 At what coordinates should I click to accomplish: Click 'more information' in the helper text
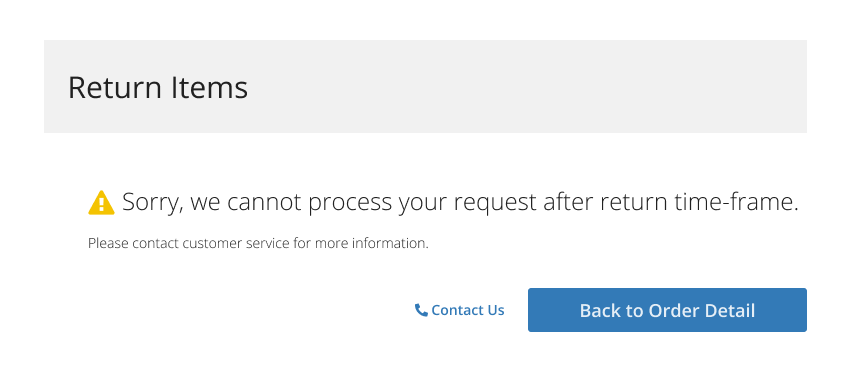tap(372, 244)
